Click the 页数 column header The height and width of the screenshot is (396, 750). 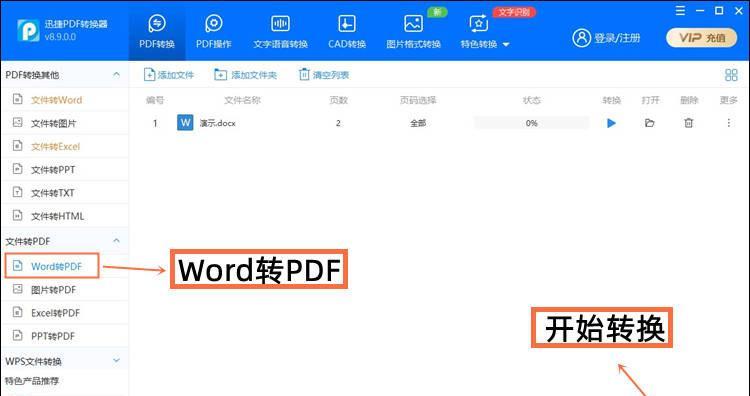338,100
